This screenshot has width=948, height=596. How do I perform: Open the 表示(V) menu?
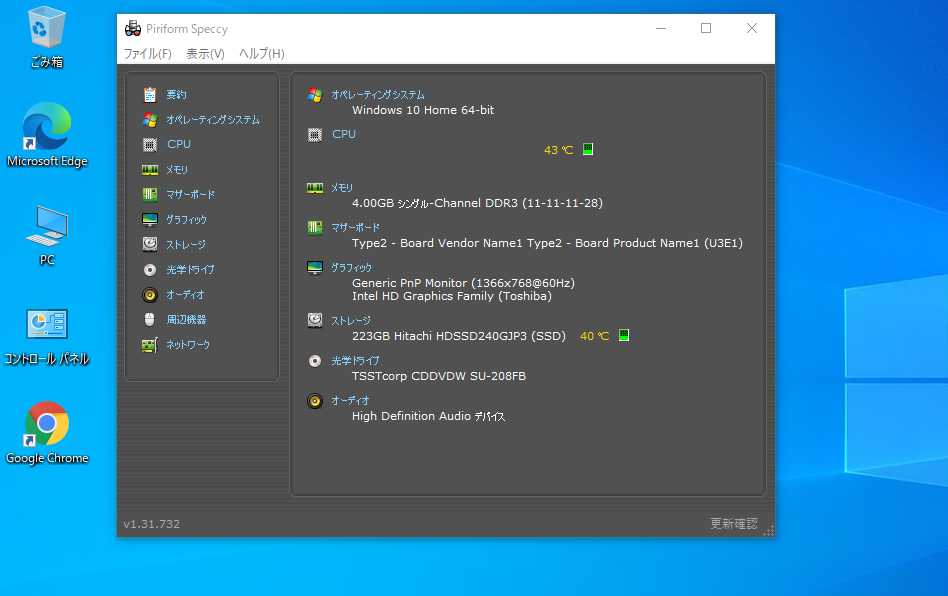pyautogui.click(x=205, y=54)
